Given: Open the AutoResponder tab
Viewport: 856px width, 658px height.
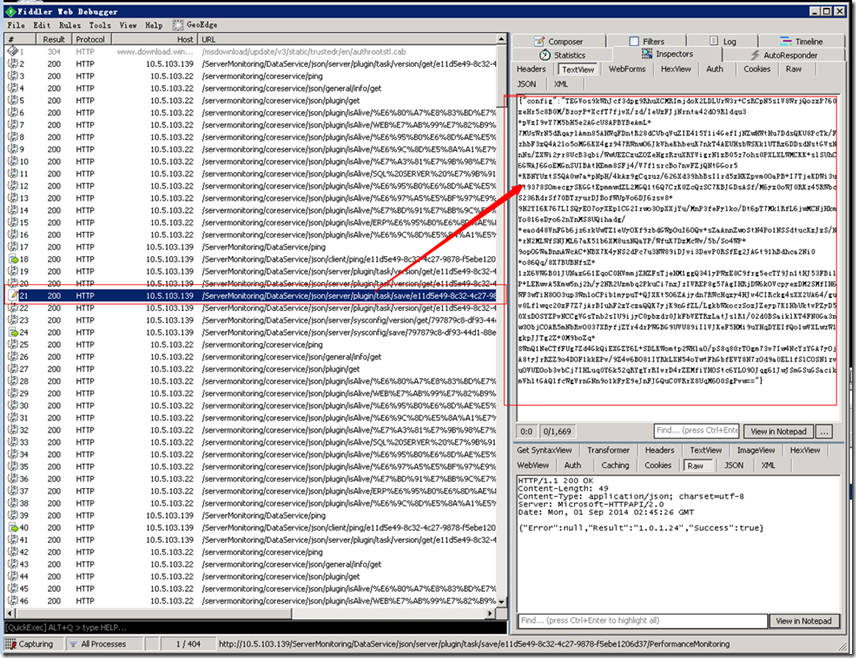Looking at the screenshot, I should coord(783,55).
